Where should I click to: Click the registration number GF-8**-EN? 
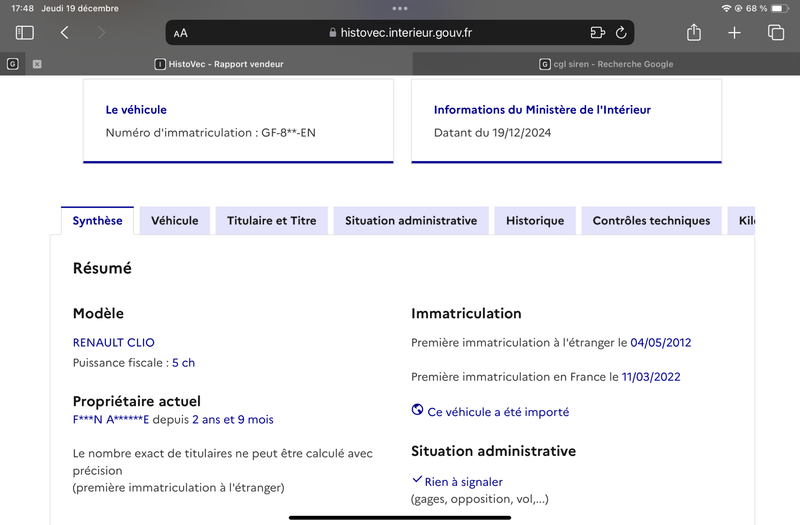(x=288, y=133)
